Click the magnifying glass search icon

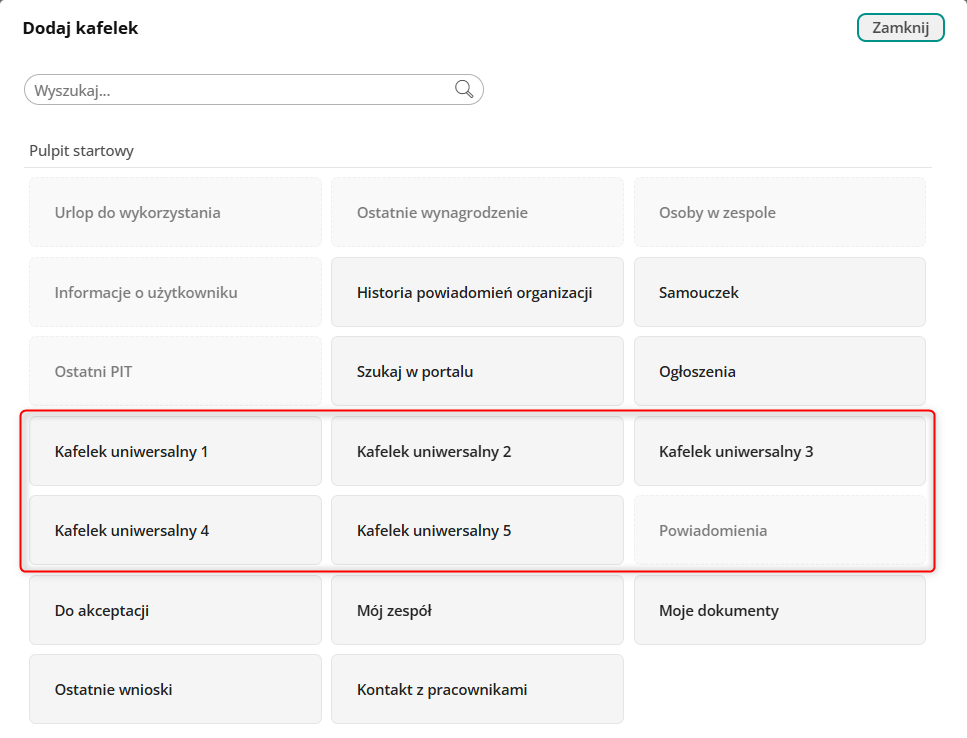464,89
